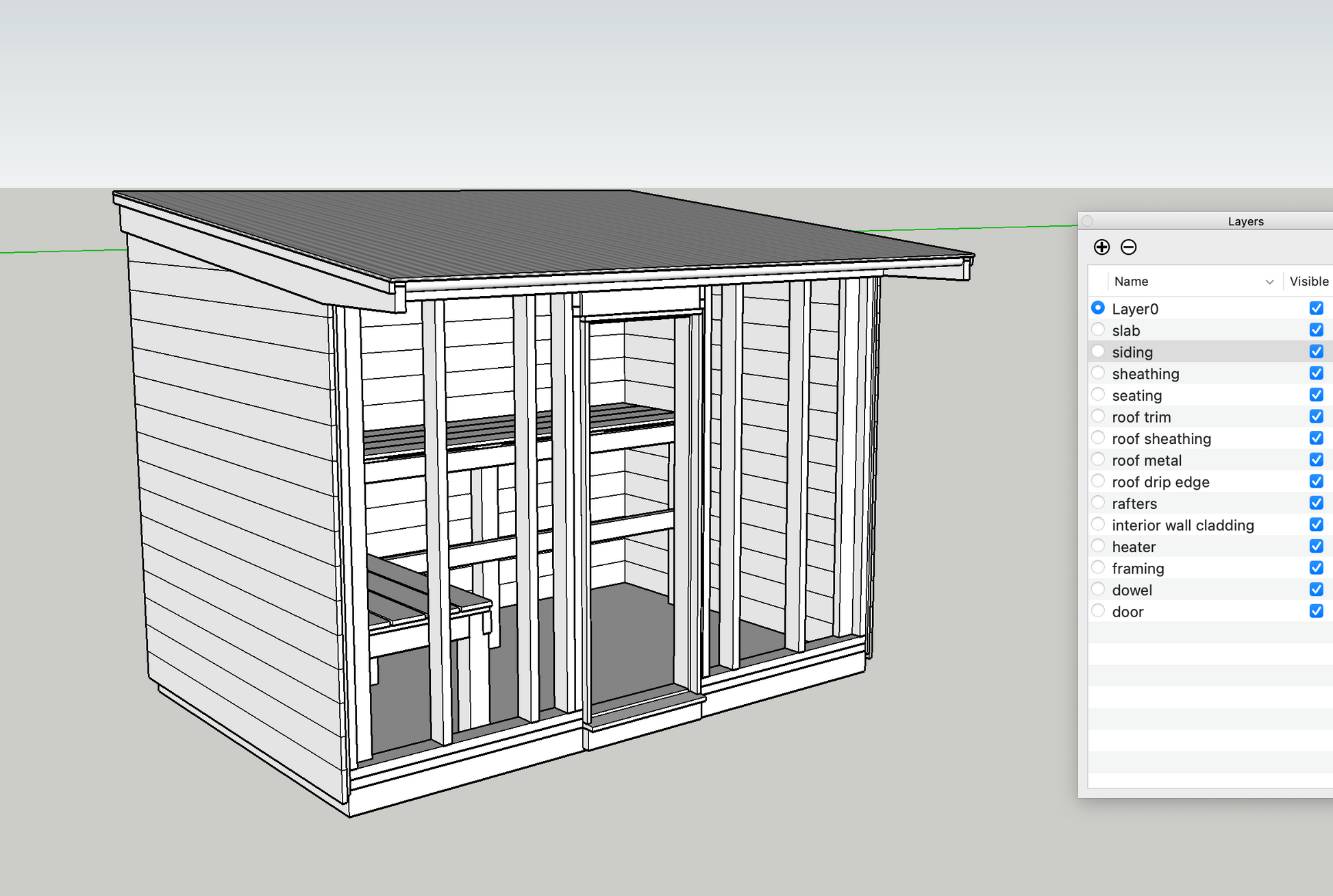This screenshot has width=1333, height=896.
Task: Uncheck visibility for roof metal layer
Action: (x=1316, y=460)
